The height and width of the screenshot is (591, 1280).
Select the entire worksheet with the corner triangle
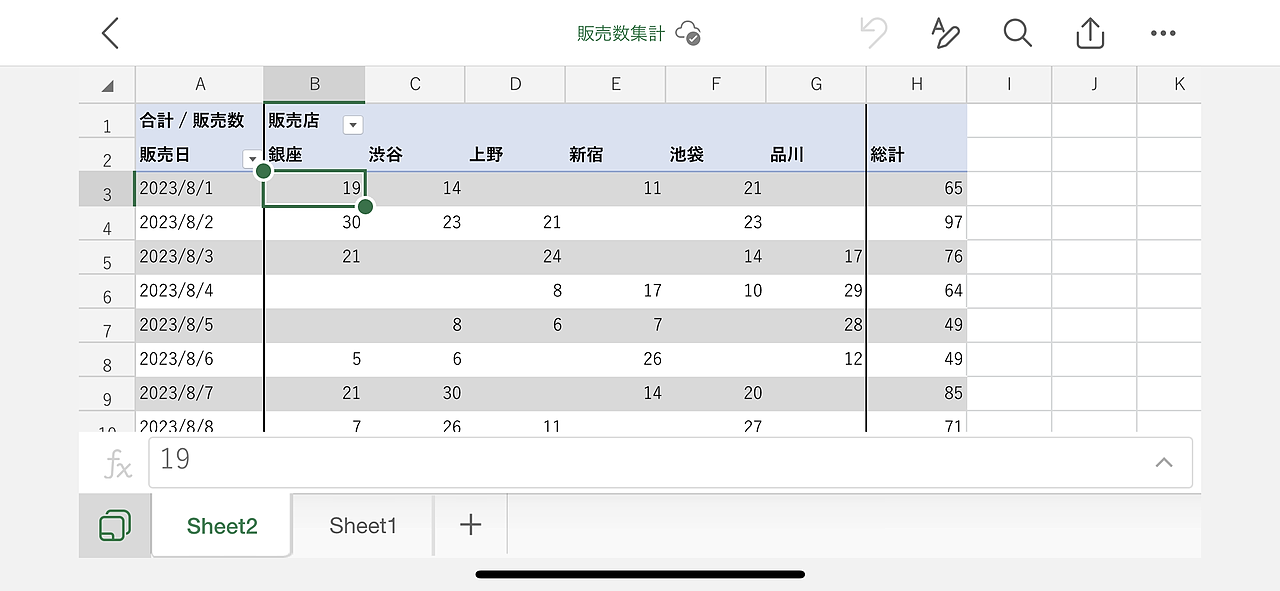(106, 84)
